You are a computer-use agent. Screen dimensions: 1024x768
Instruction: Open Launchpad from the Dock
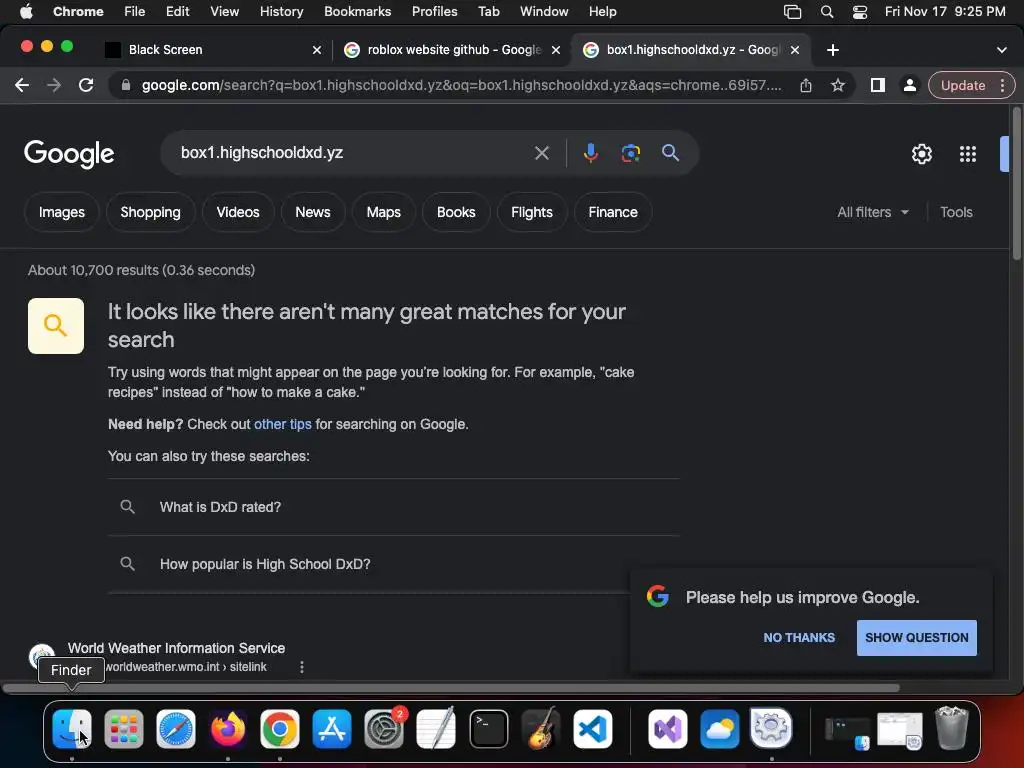point(123,729)
